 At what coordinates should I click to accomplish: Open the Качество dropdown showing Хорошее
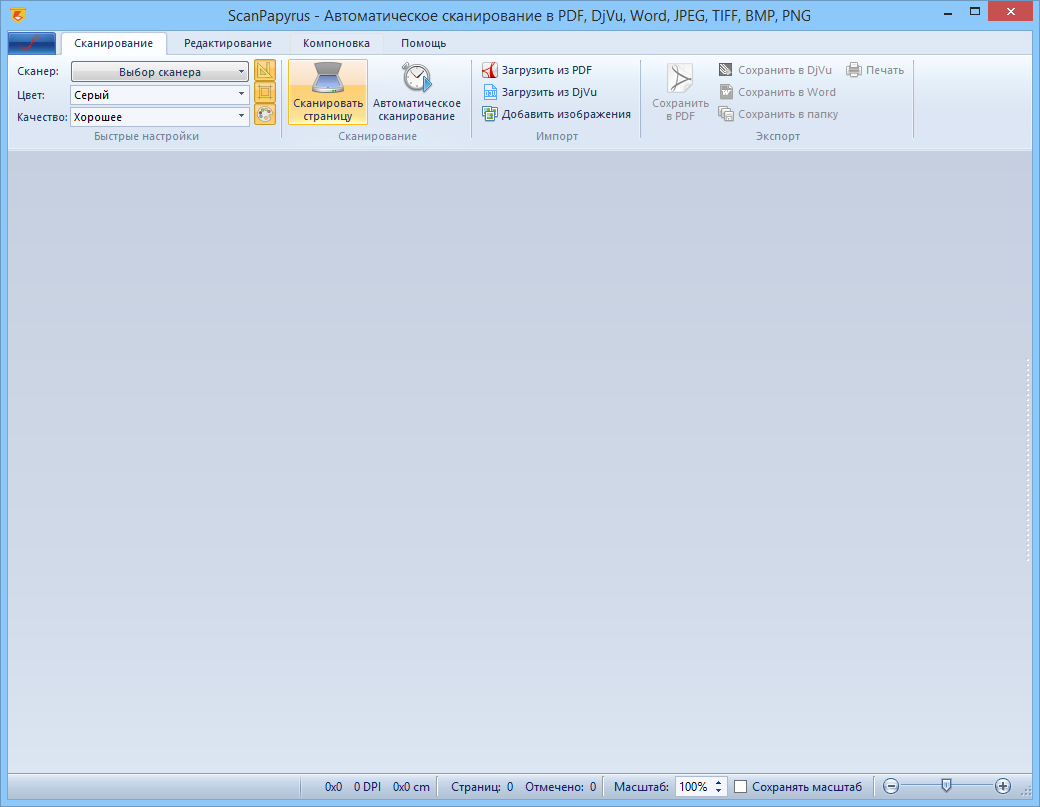pos(160,117)
